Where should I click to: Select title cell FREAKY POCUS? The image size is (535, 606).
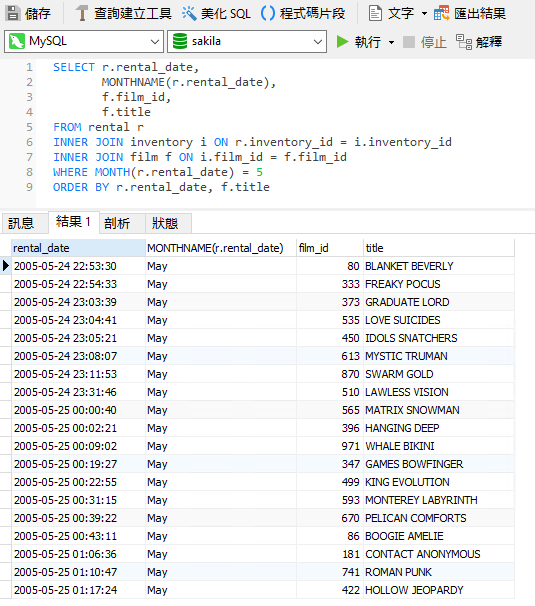[x=439, y=284]
